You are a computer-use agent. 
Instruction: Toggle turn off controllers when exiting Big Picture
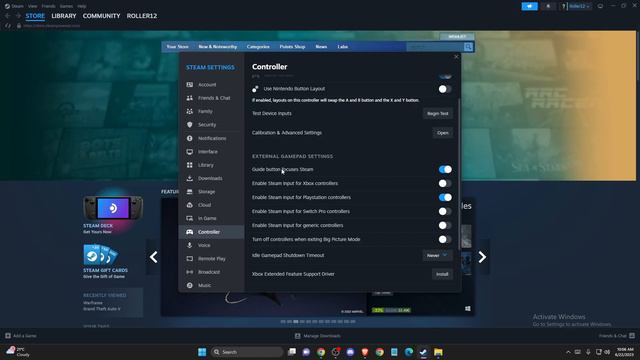[x=445, y=239]
